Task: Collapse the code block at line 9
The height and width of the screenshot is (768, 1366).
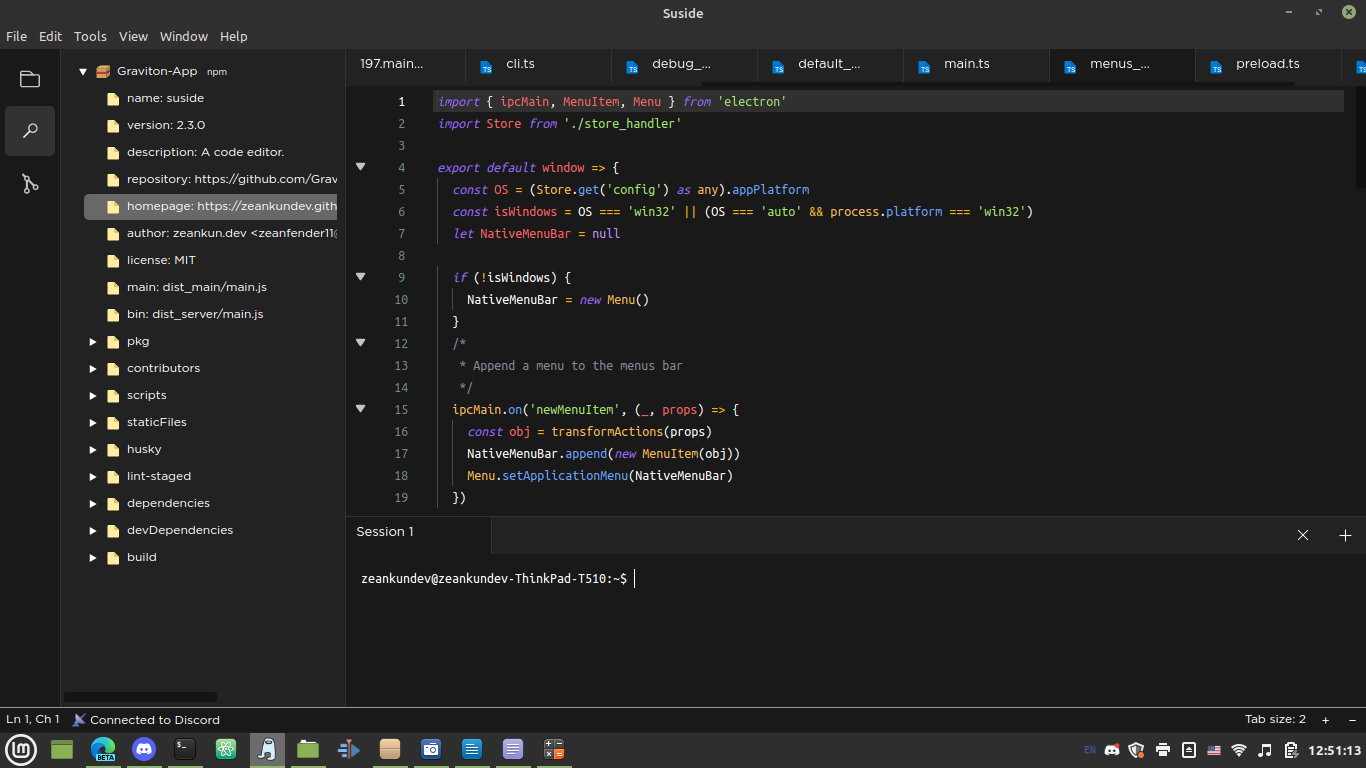Action: (x=360, y=277)
